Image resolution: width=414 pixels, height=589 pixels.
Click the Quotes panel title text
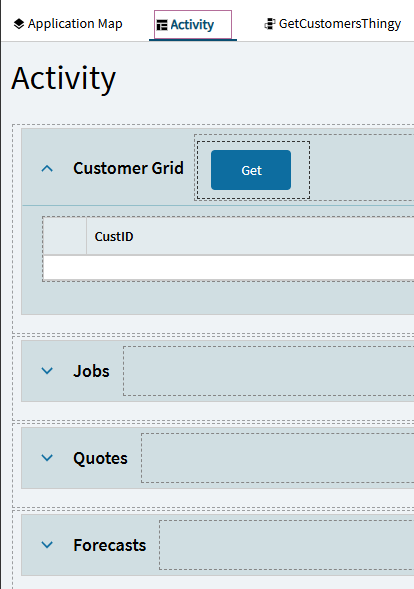(100, 458)
